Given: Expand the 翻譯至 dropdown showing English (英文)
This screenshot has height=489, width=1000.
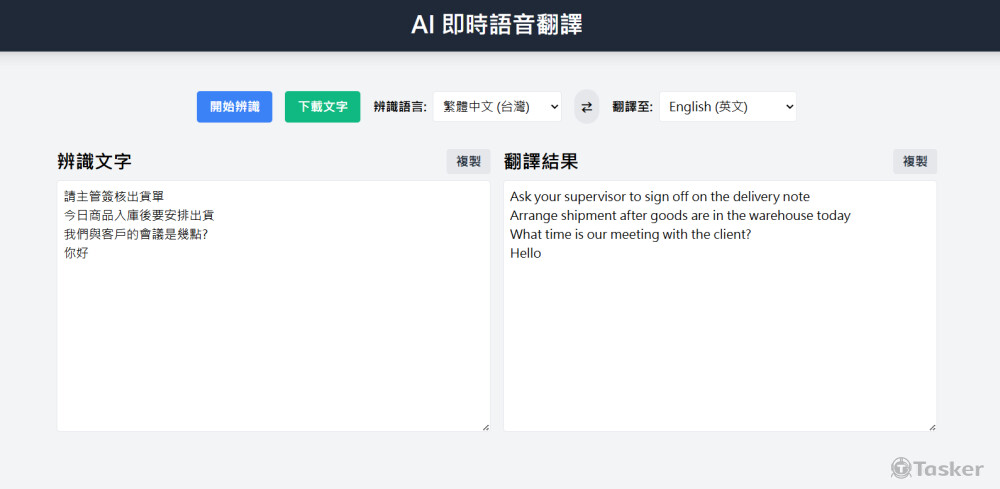Looking at the screenshot, I should [727, 107].
